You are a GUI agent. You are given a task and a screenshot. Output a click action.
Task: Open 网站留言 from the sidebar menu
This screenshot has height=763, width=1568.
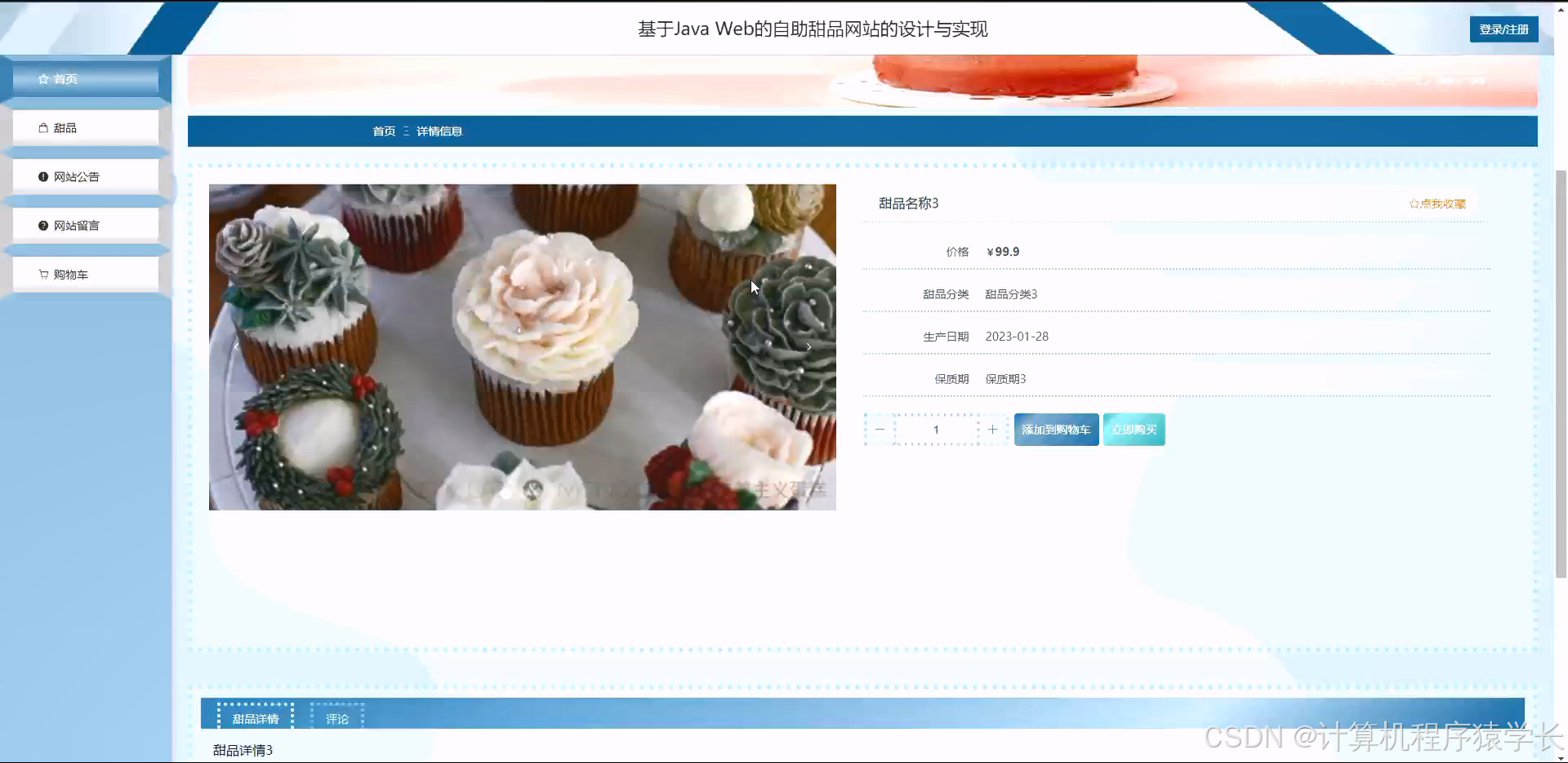tap(76, 225)
